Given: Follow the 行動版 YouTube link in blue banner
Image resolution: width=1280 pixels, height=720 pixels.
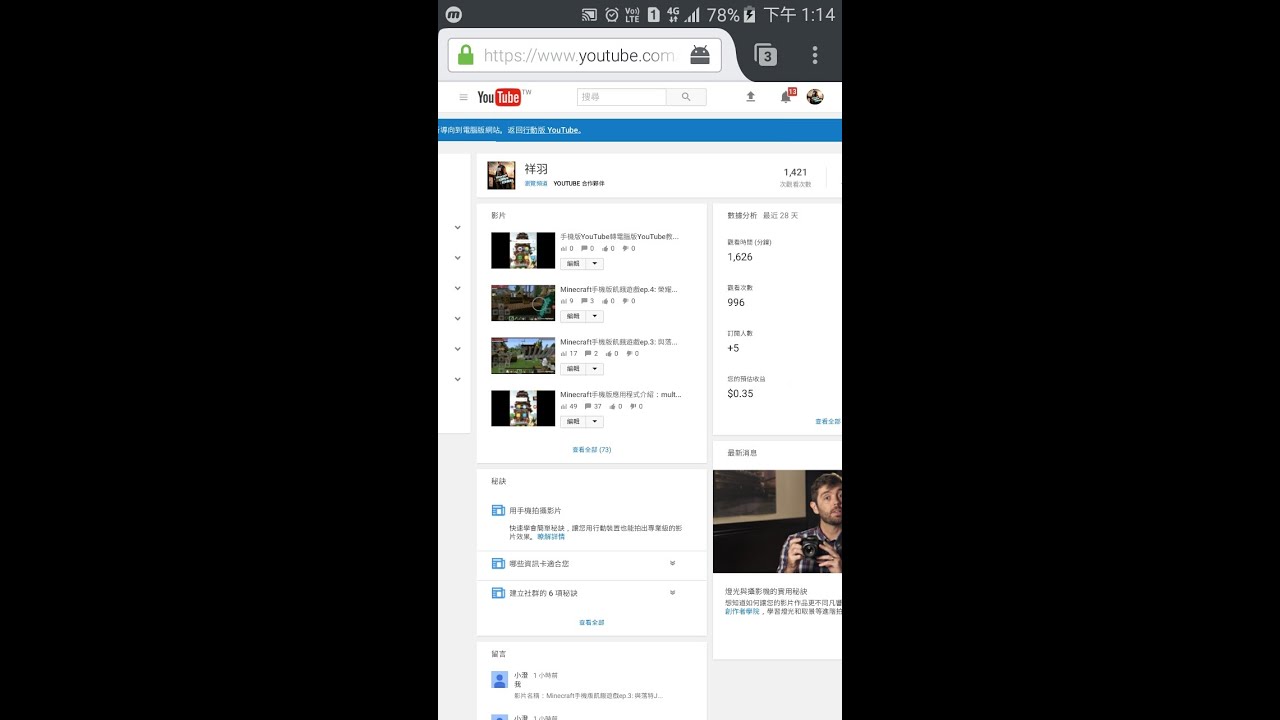Looking at the screenshot, I should click(552, 130).
